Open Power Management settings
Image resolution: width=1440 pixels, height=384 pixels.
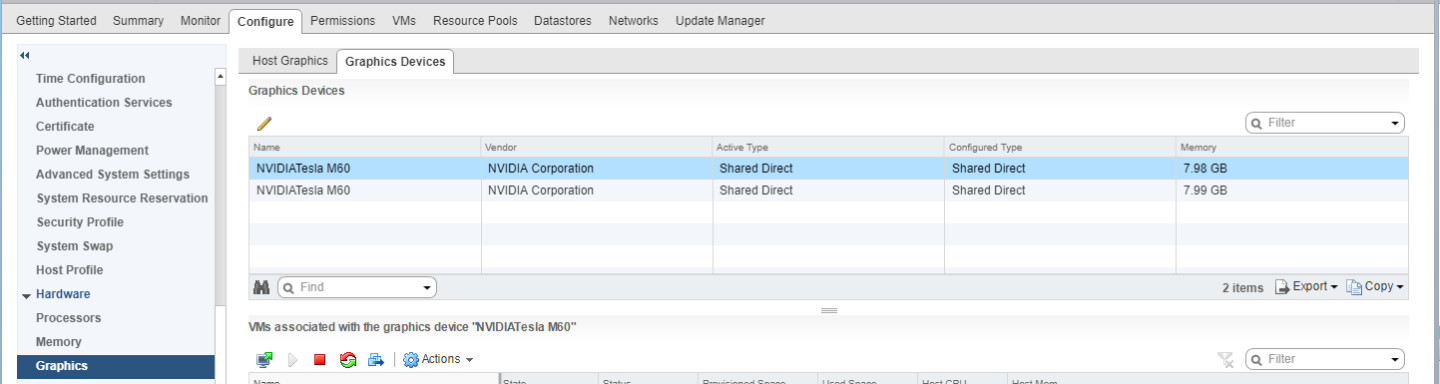click(92, 151)
